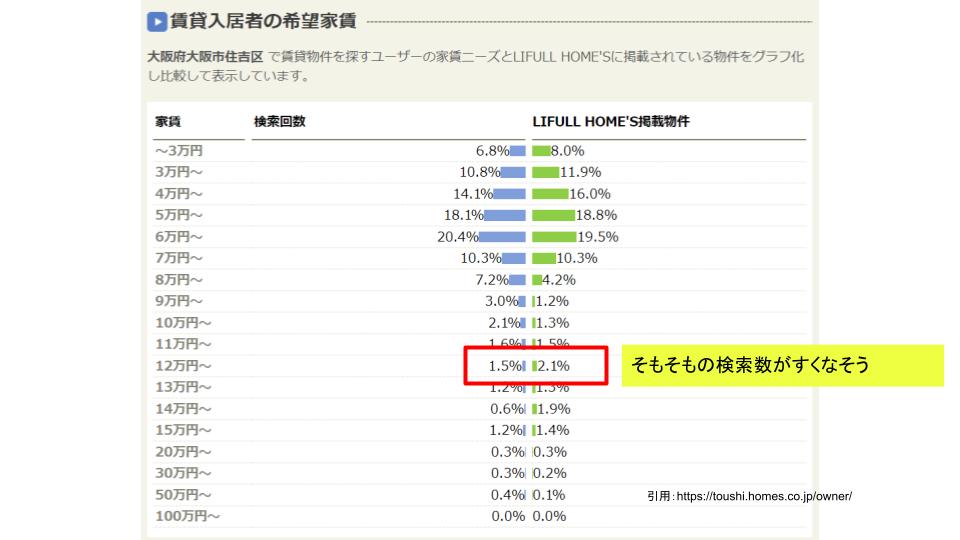The width and height of the screenshot is (960, 540).
Task: Click the green bar in the 5万円～ row
Action: (553, 215)
